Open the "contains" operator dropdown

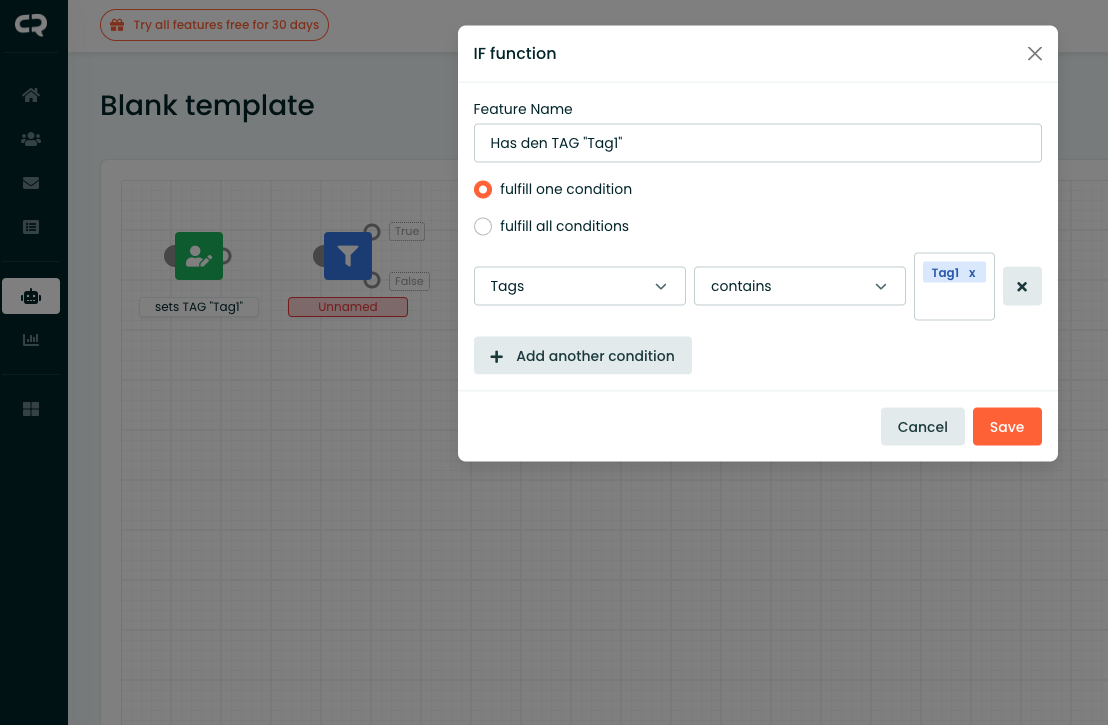[x=799, y=286]
